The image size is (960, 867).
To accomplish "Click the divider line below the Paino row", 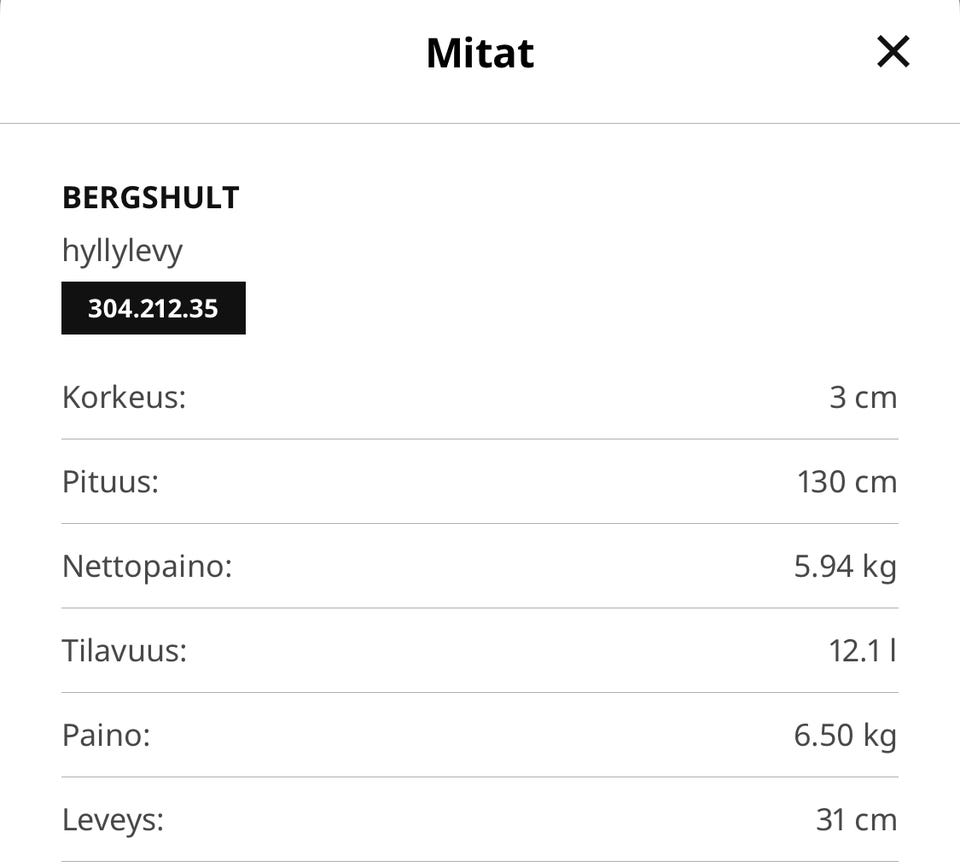I will [x=480, y=777].
